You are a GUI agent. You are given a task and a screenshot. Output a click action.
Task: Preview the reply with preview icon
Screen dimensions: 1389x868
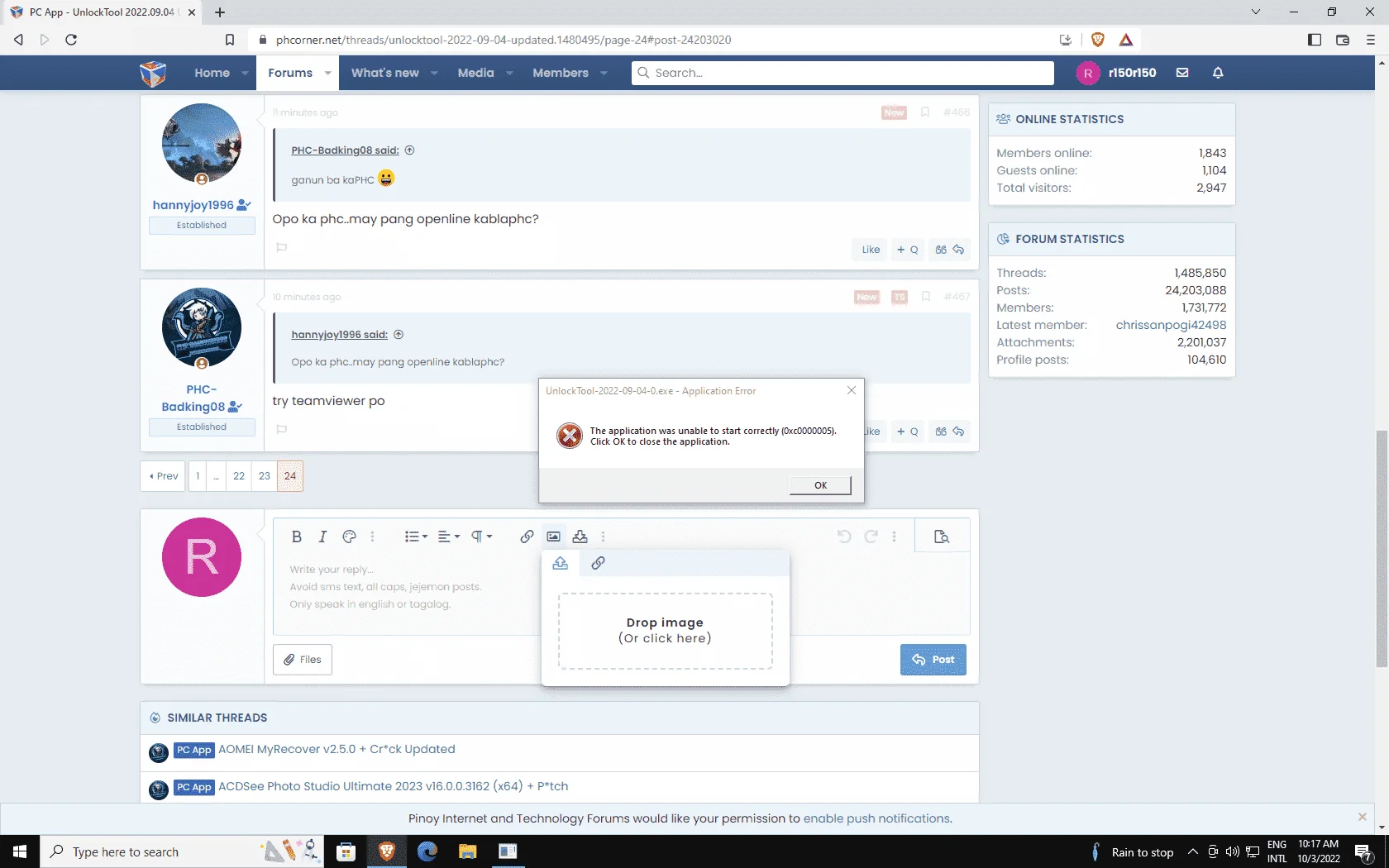[942, 537]
